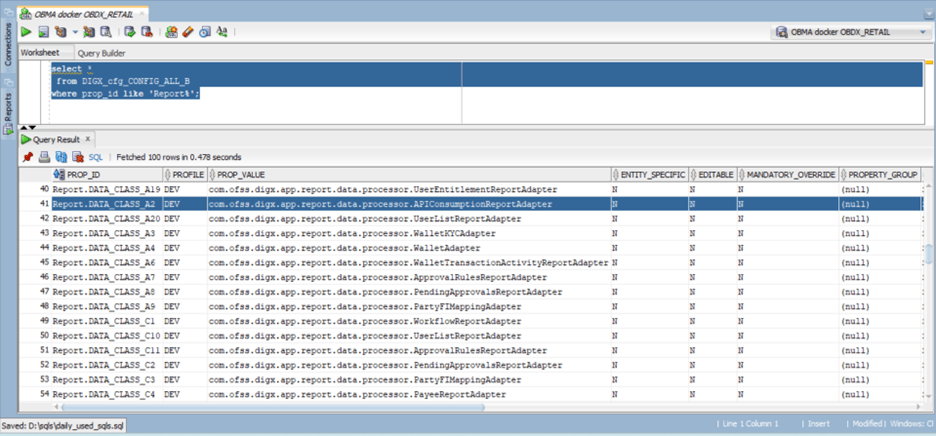This screenshot has width=936, height=436.
Task: Click the SQL History clock icon
Action: click(205, 32)
